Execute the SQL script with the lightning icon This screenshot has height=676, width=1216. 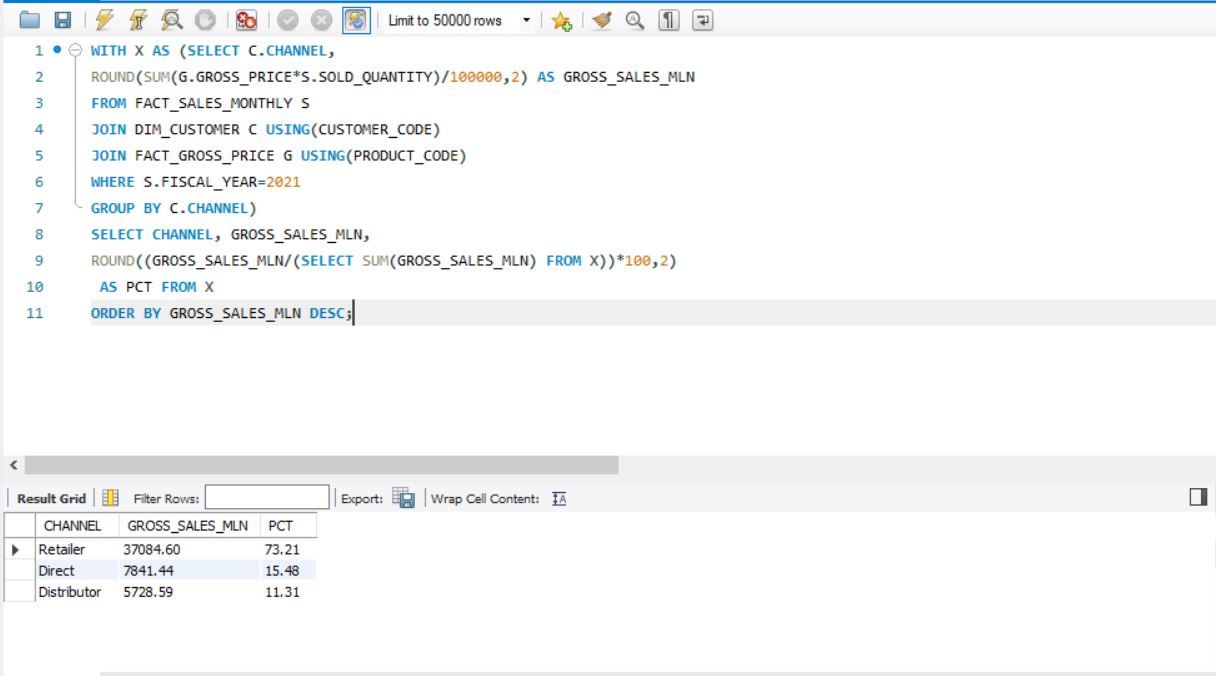click(102, 20)
